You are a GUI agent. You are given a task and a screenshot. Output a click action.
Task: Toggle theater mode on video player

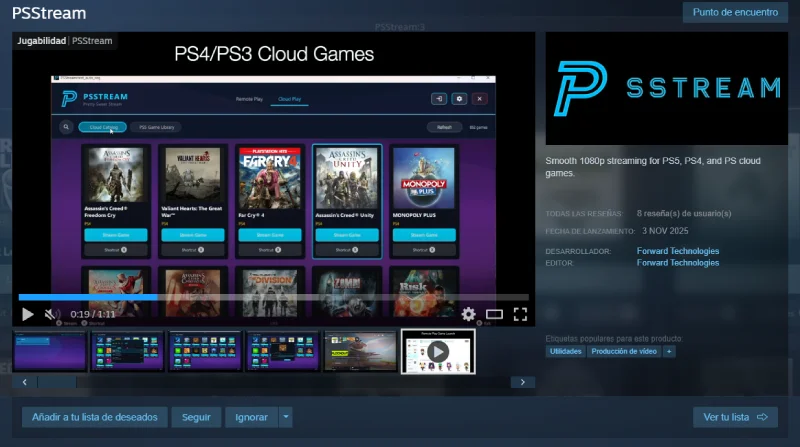494,314
